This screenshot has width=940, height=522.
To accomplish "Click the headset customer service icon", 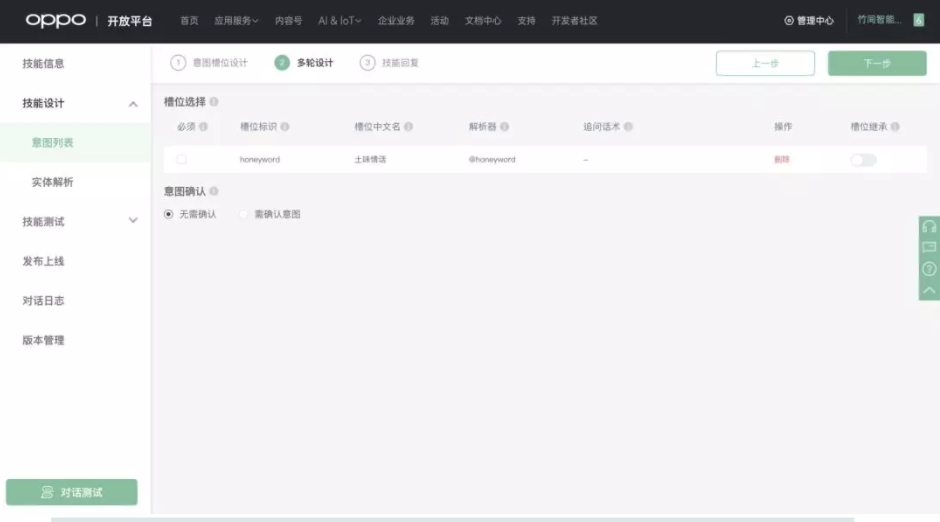I will [929, 227].
